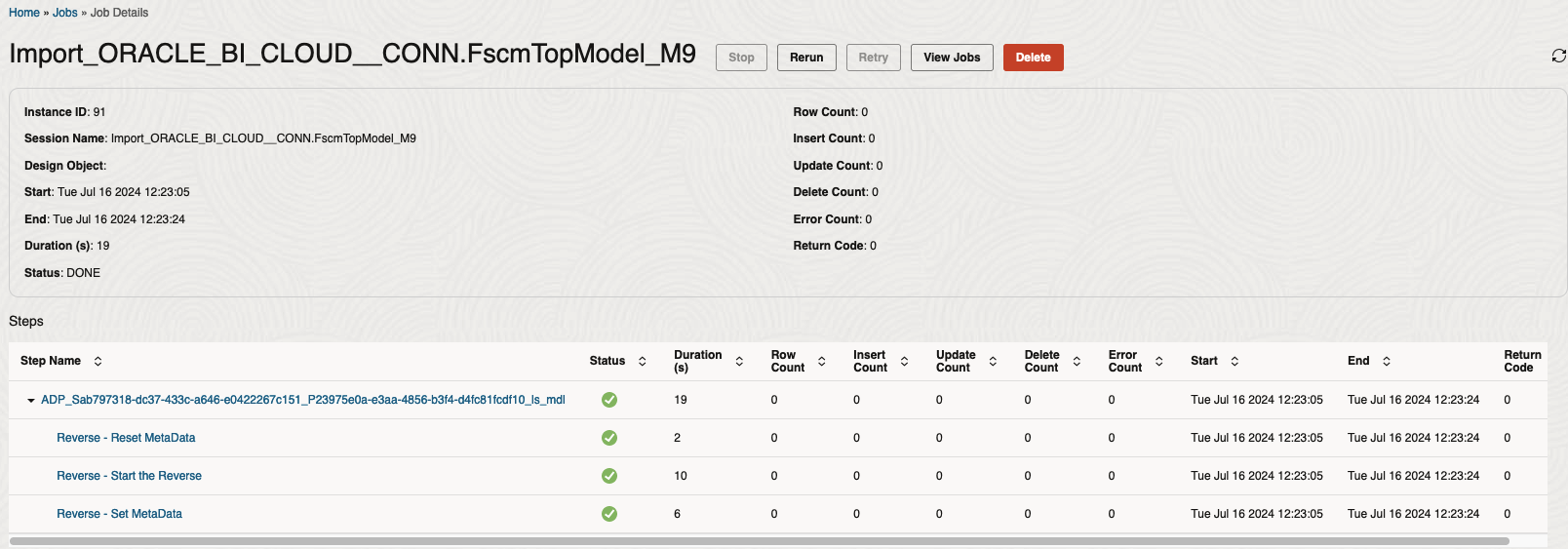1568x549 pixels.
Task: Click End: Tue Jul 16 2024 12:23:24 summary
Action: (x=104, y=219)
